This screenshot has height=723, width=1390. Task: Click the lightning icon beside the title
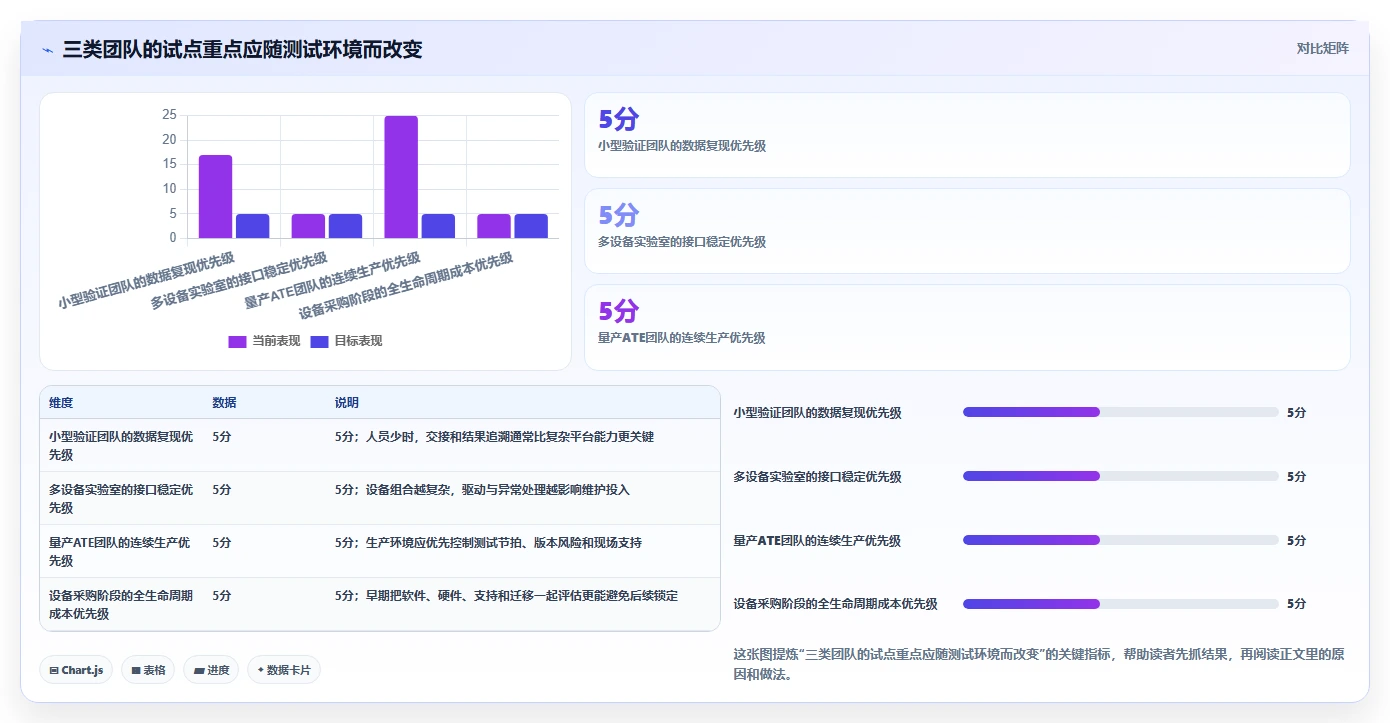coord(47,49)
